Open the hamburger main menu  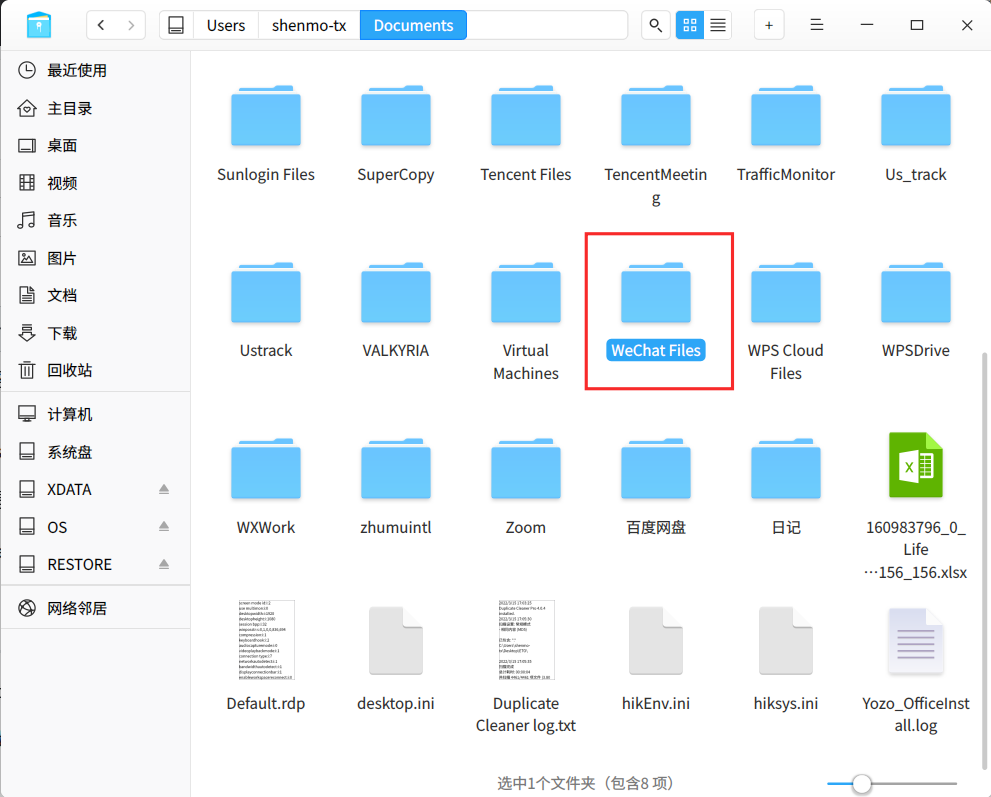tap(817, 25)
